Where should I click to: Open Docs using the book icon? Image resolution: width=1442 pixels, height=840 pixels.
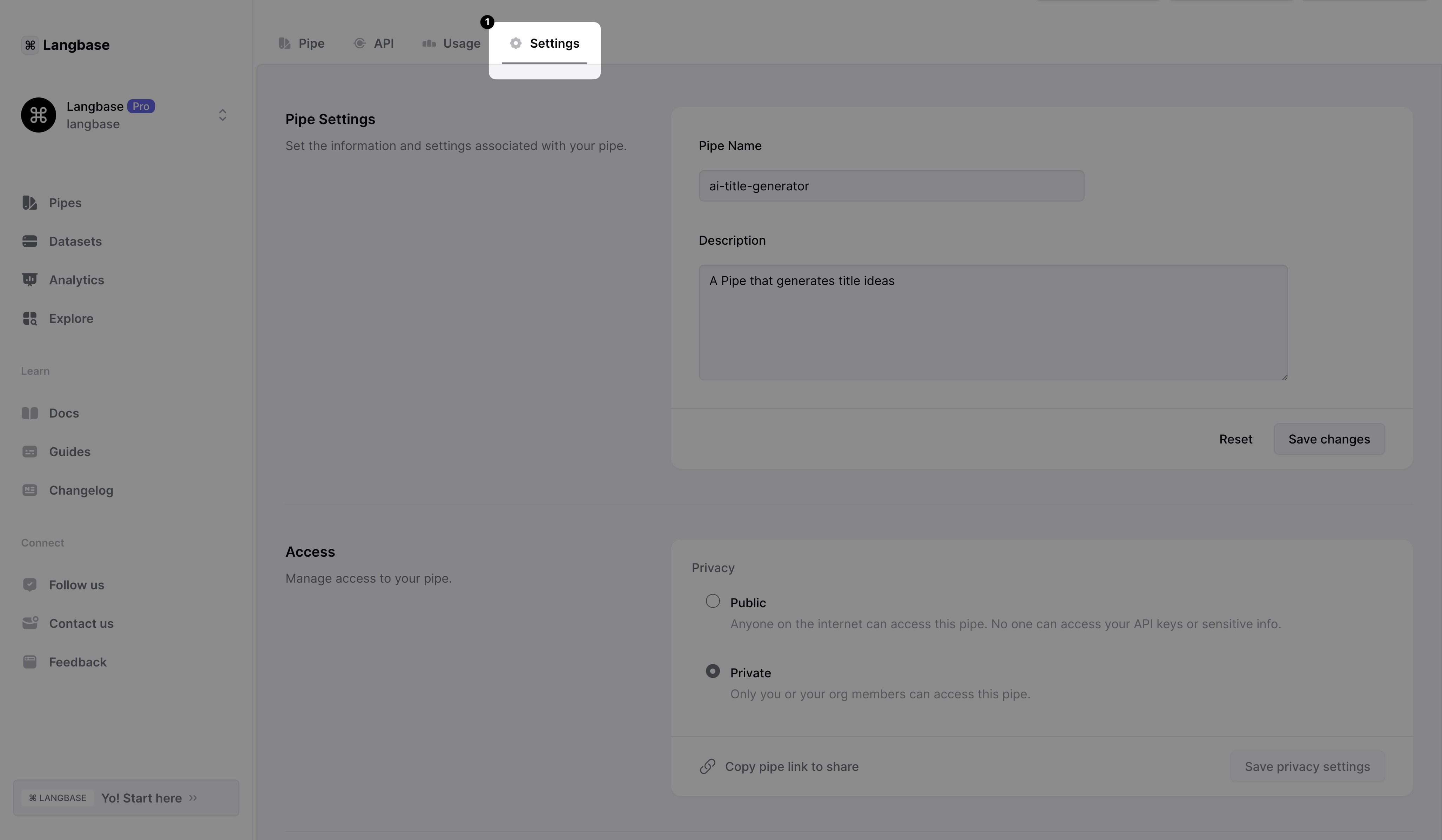tap(30, 413)
